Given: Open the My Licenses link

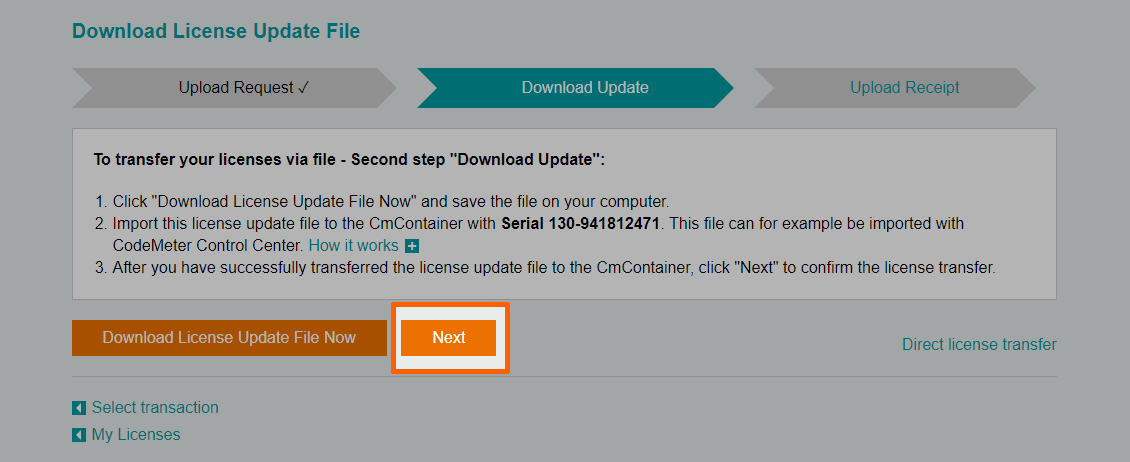Looking at the screenshot, I should [135, 434].
